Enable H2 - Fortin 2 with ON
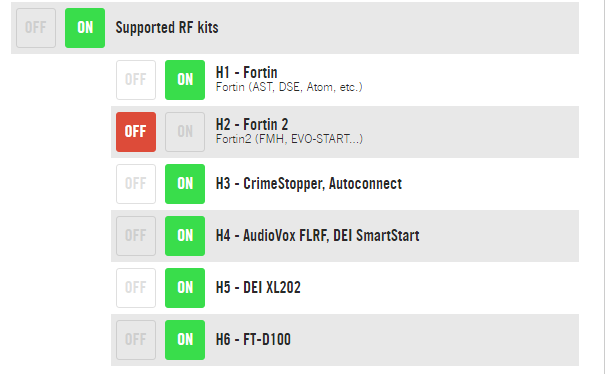 [x=185, y=132]
